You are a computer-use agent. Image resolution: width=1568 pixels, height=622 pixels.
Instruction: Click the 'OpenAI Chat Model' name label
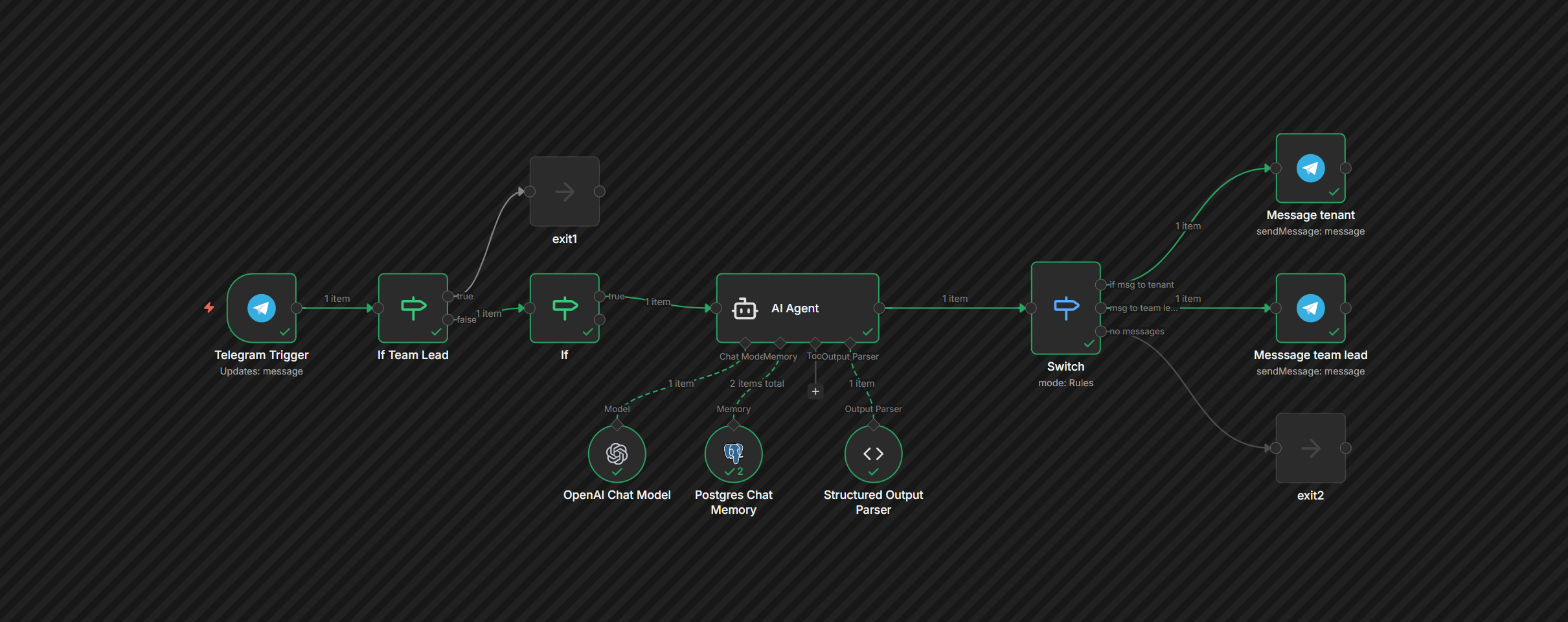point(617,495)
